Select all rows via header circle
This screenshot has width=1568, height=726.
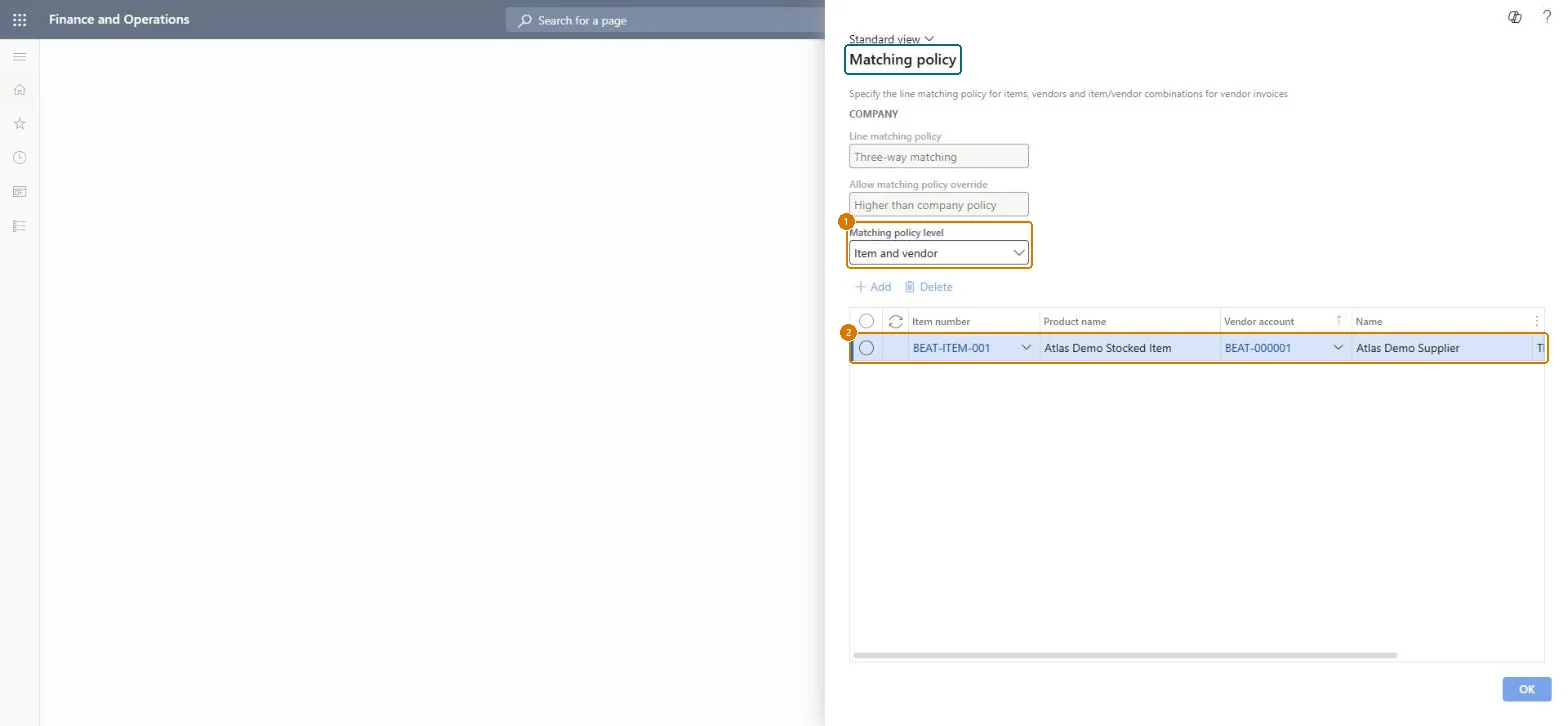pos(867,321)
